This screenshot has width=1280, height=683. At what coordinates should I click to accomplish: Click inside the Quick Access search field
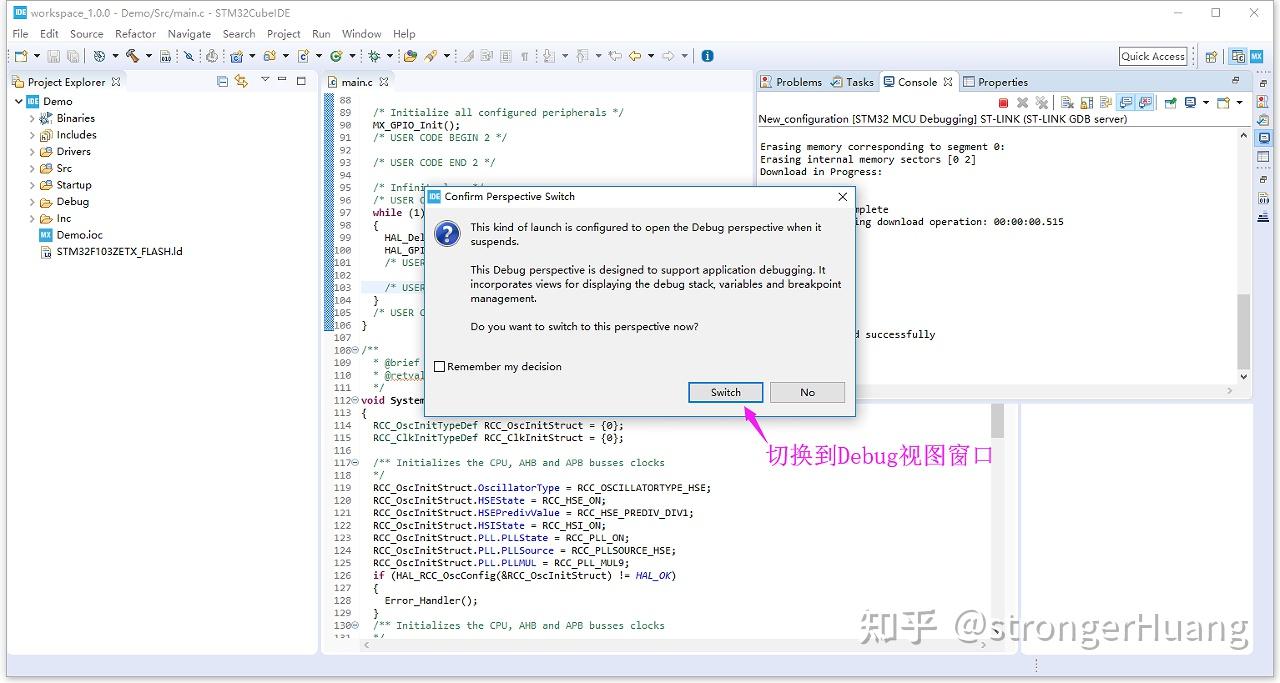coord(1152,56)
